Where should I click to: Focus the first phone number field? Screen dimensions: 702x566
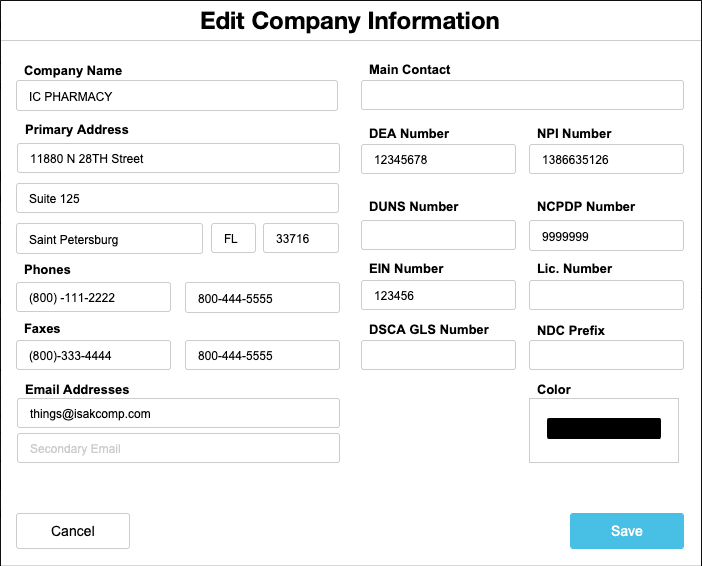pos(94,298)
